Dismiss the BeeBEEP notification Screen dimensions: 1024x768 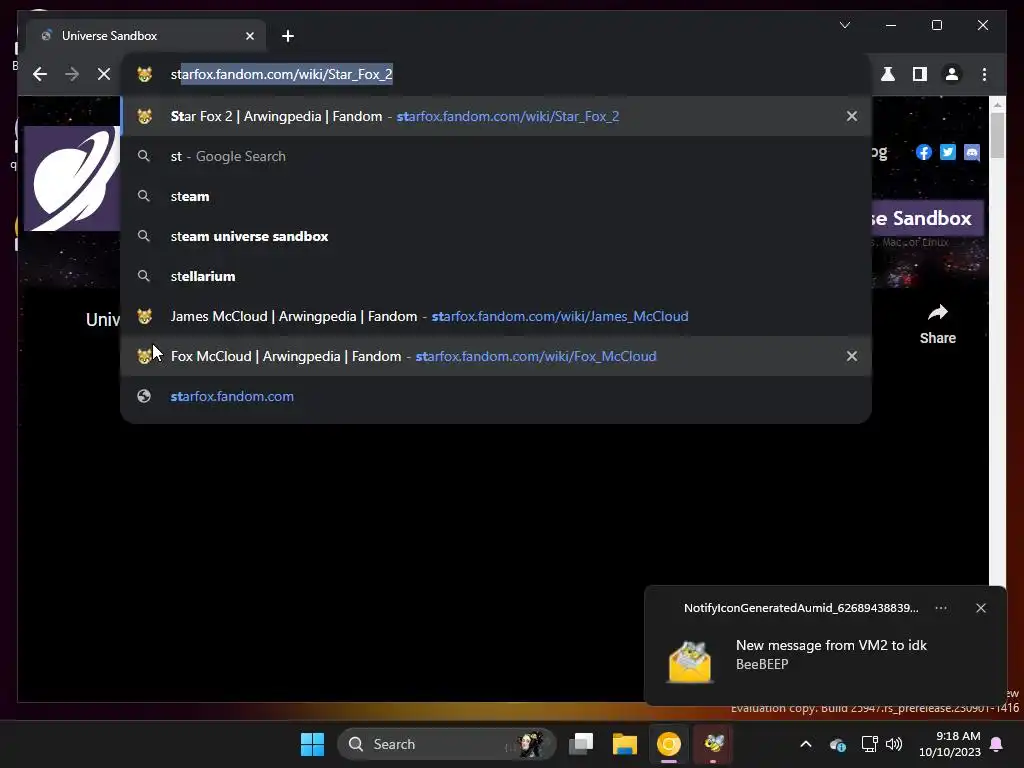click(x=981, y=608)
